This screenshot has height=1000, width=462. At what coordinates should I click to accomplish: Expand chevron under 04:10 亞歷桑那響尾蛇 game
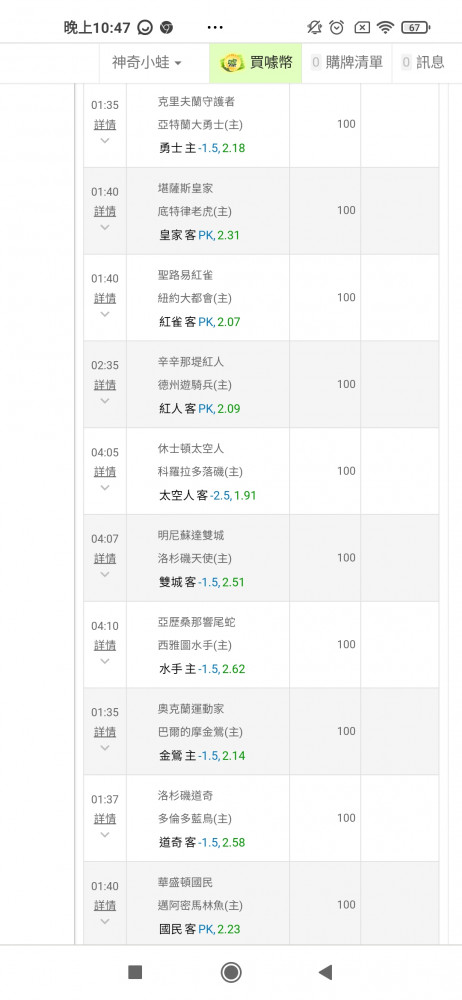(x=105, y=661)
